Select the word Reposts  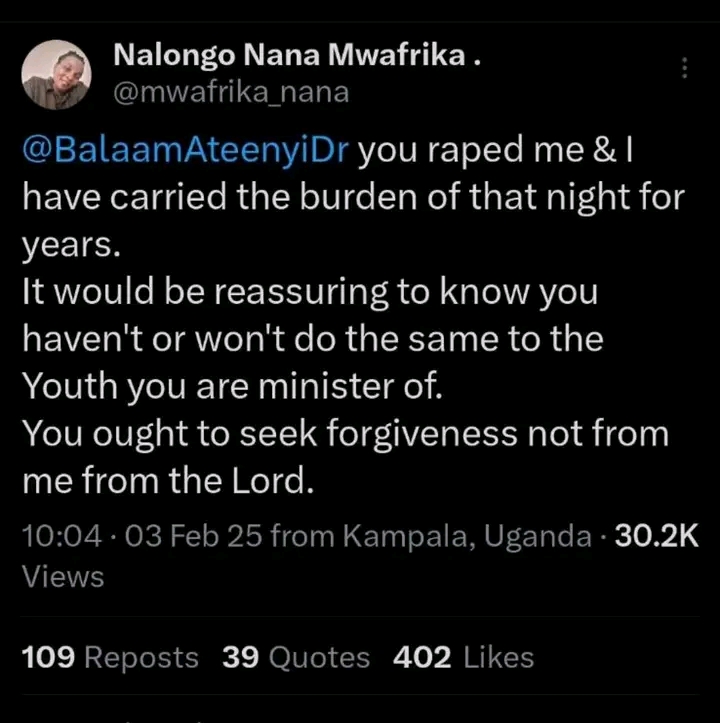pos(141,657)
